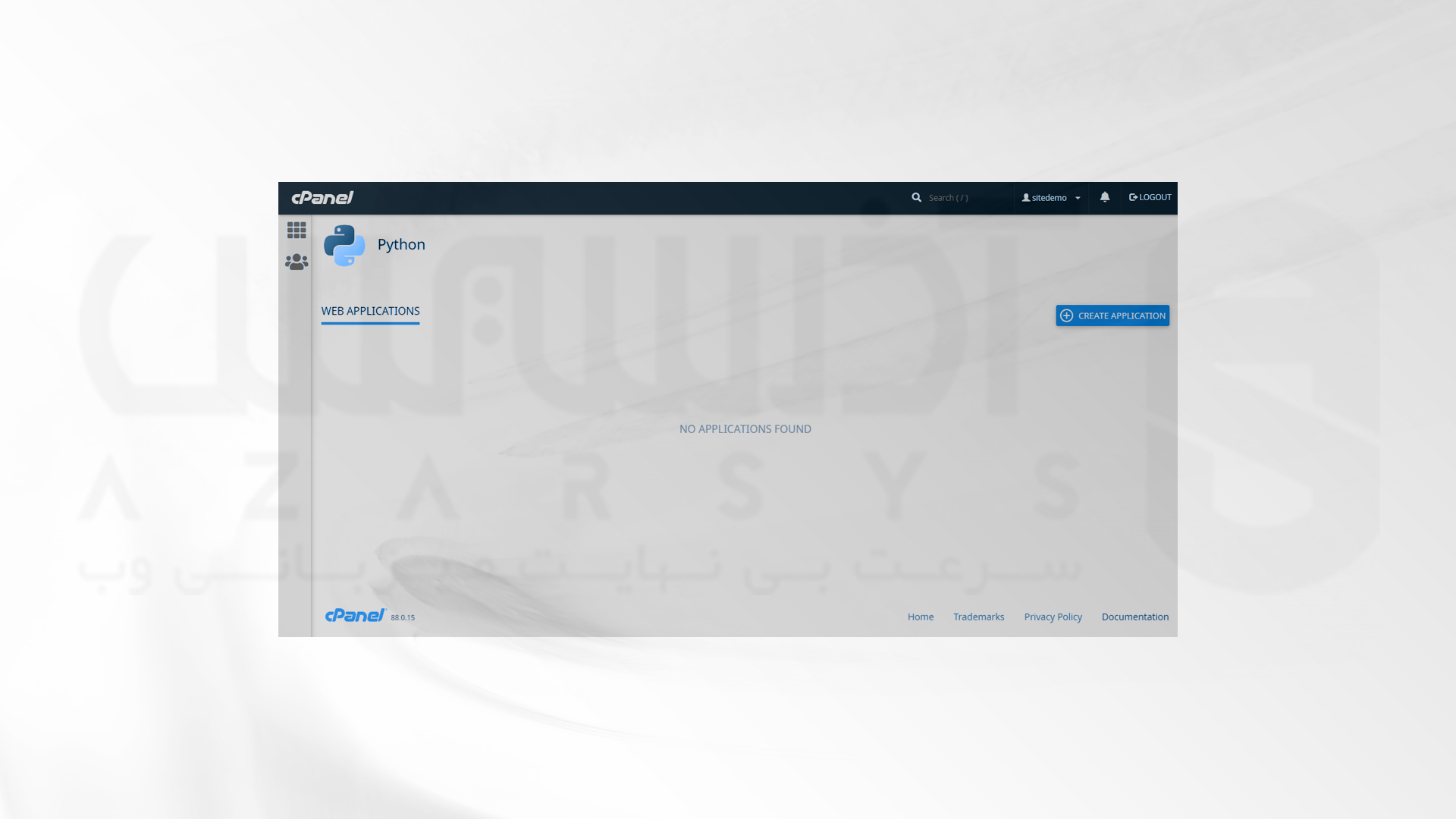Click the CREATE APPLICATION button
1456x819 pixels.
pos(1112,315)
